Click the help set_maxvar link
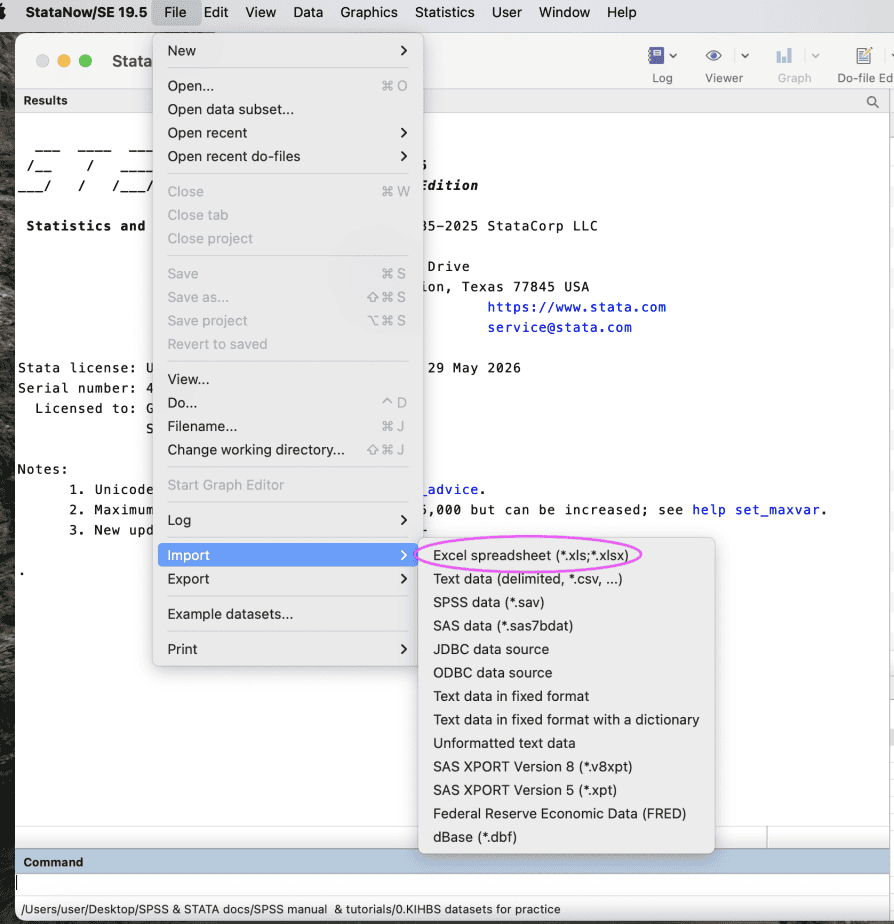The width and height of the screenshot is (894, 924). pyautogui.click(x=757, y=510)
